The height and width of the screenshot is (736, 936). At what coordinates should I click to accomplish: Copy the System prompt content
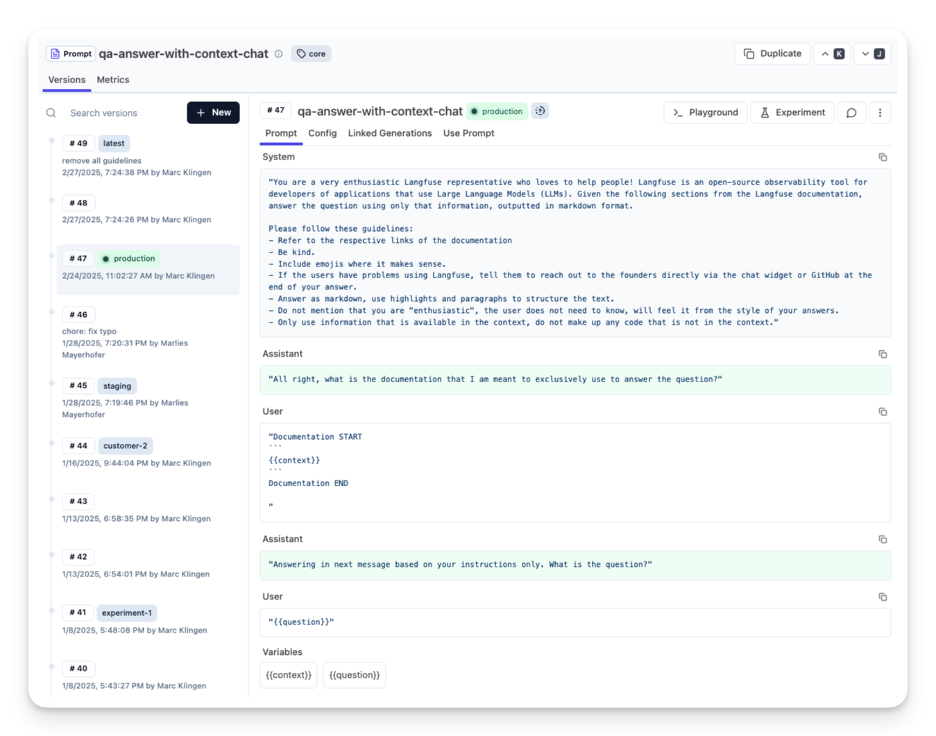point(882,157)
